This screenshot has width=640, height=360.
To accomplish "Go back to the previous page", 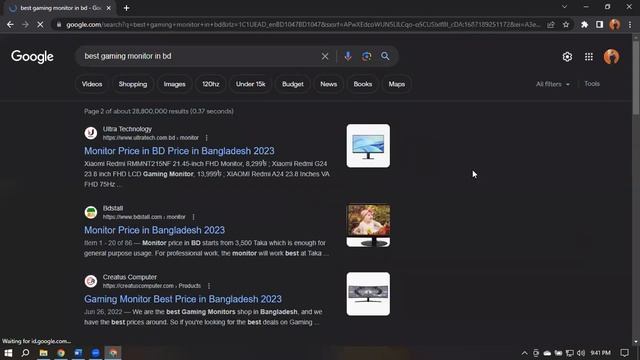I will point(10,25).
